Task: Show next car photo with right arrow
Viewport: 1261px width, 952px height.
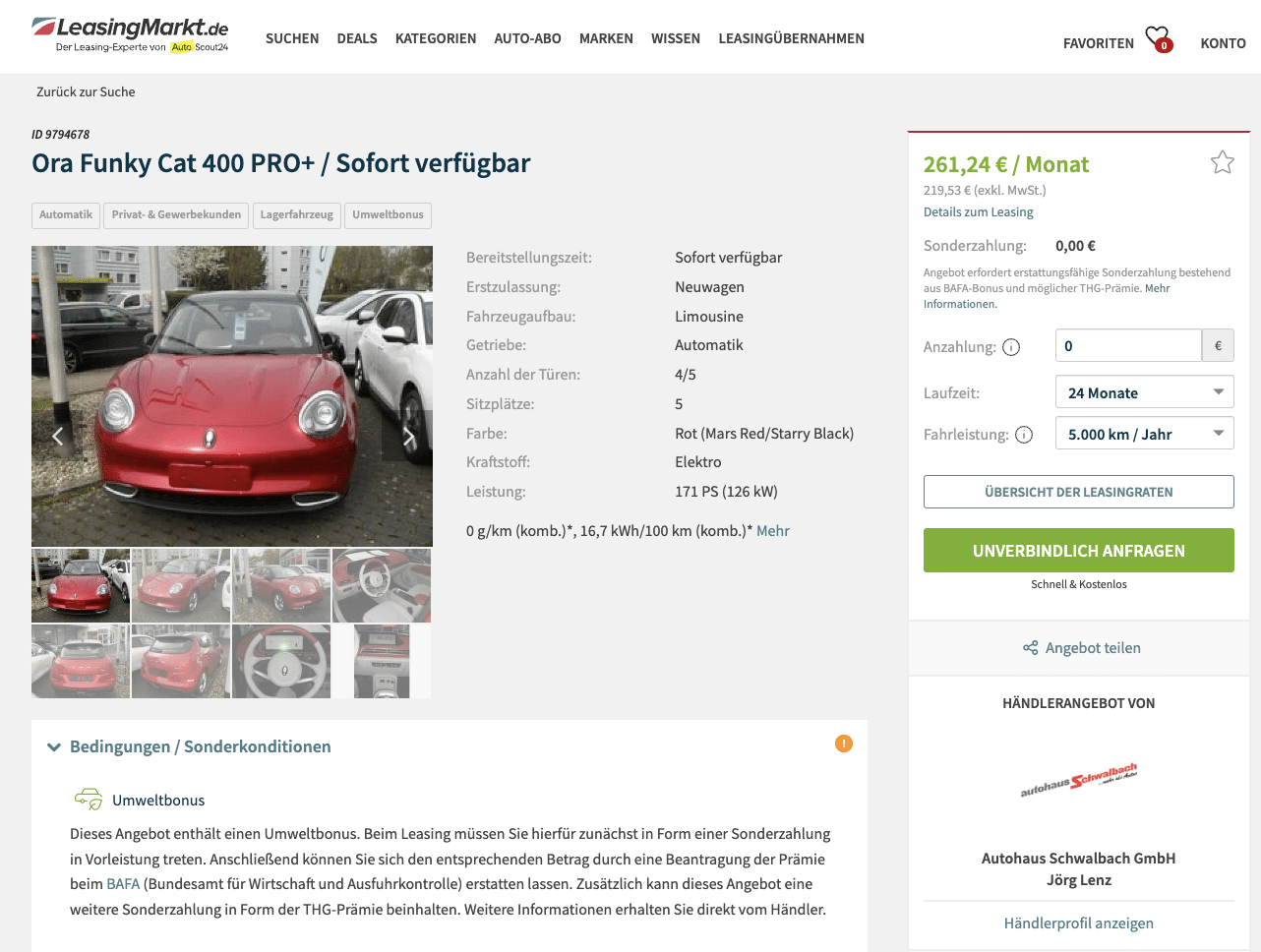Action: pos(409,437)
